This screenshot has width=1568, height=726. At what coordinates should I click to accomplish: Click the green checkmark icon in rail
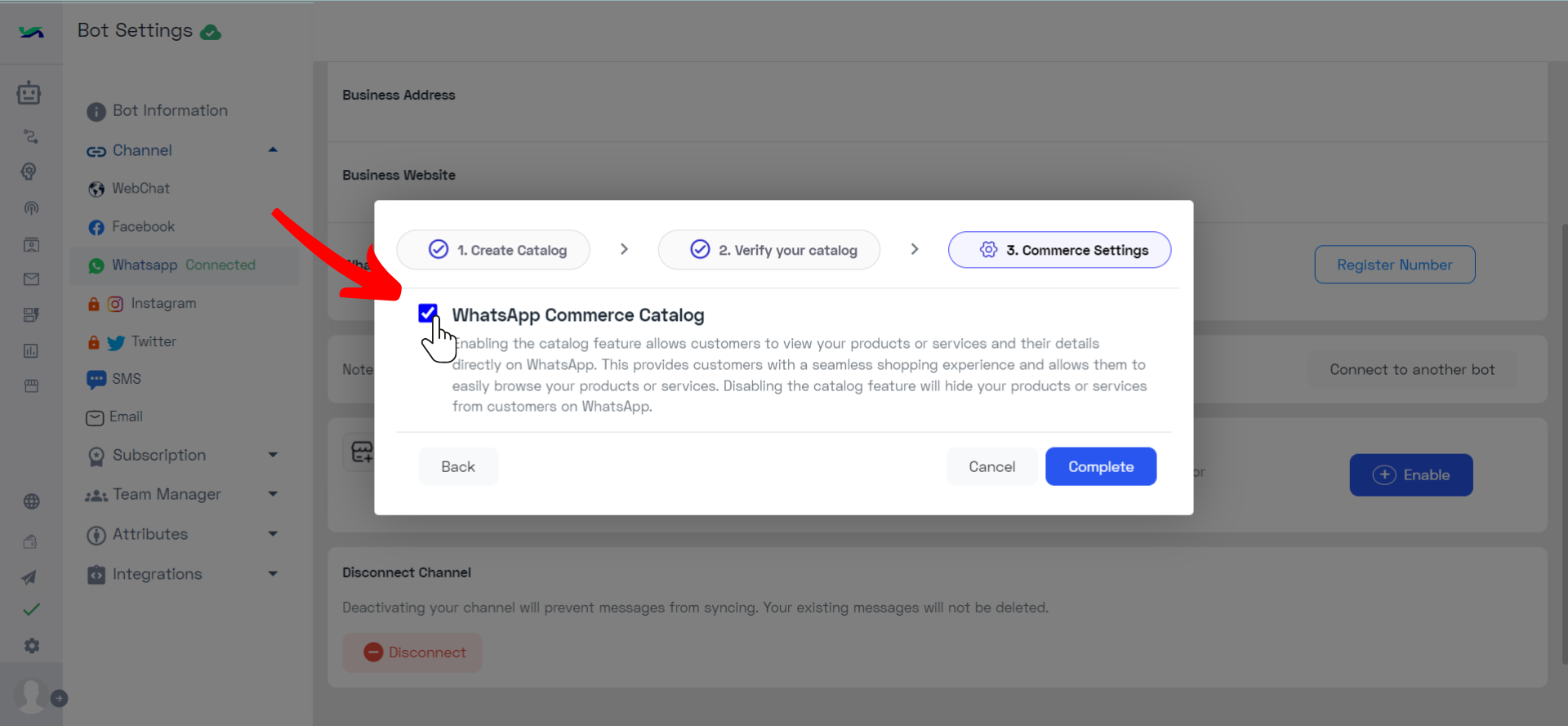click(x=31, y=609)
